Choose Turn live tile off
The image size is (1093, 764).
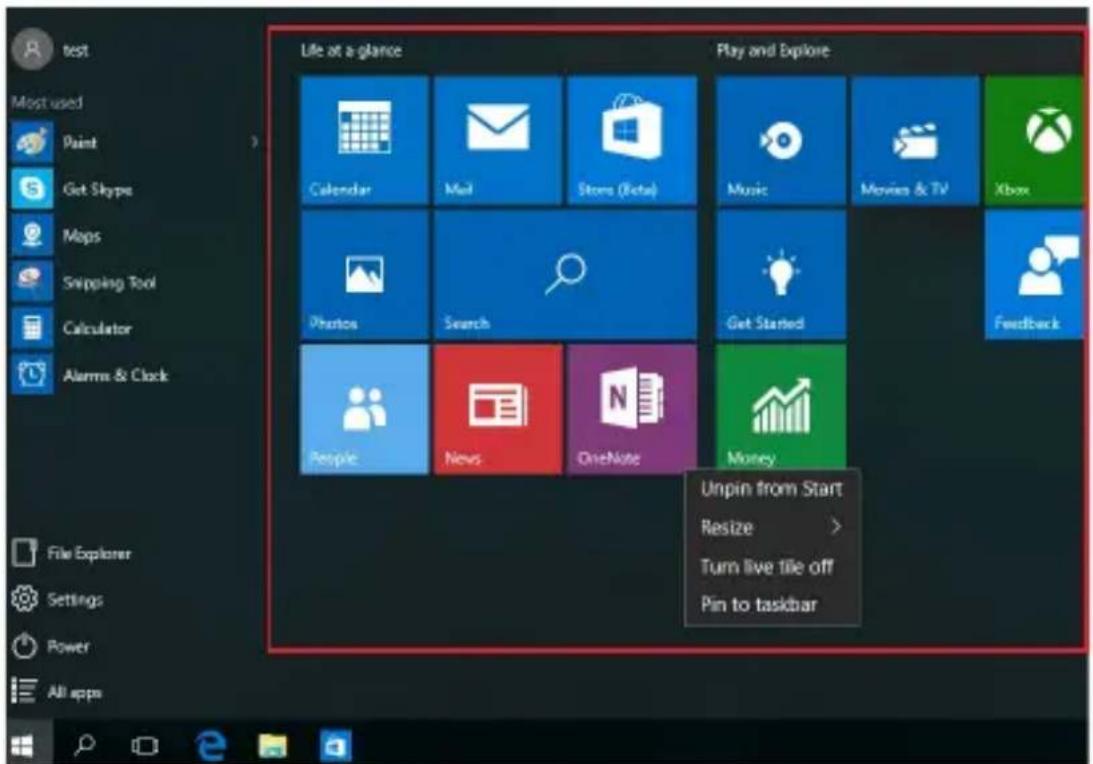(x=772, y=567)
